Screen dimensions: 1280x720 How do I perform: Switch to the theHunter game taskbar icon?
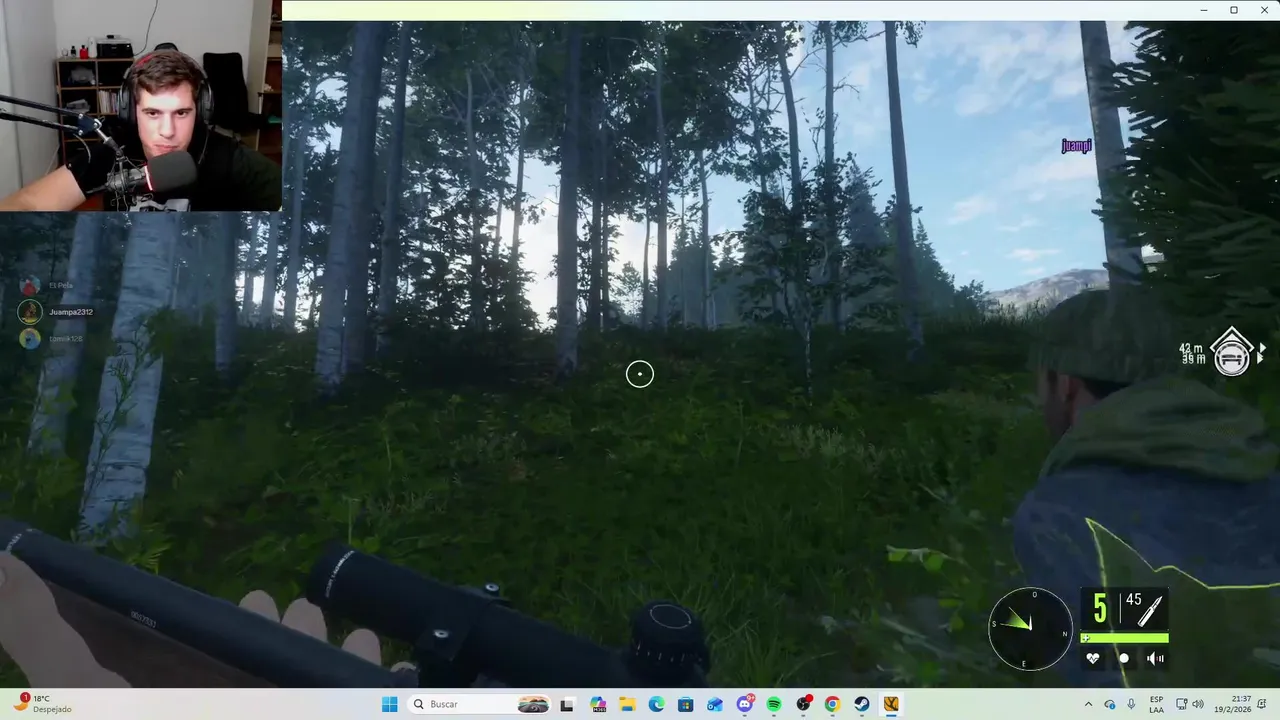pyautogui.click(x=891, y=704)
